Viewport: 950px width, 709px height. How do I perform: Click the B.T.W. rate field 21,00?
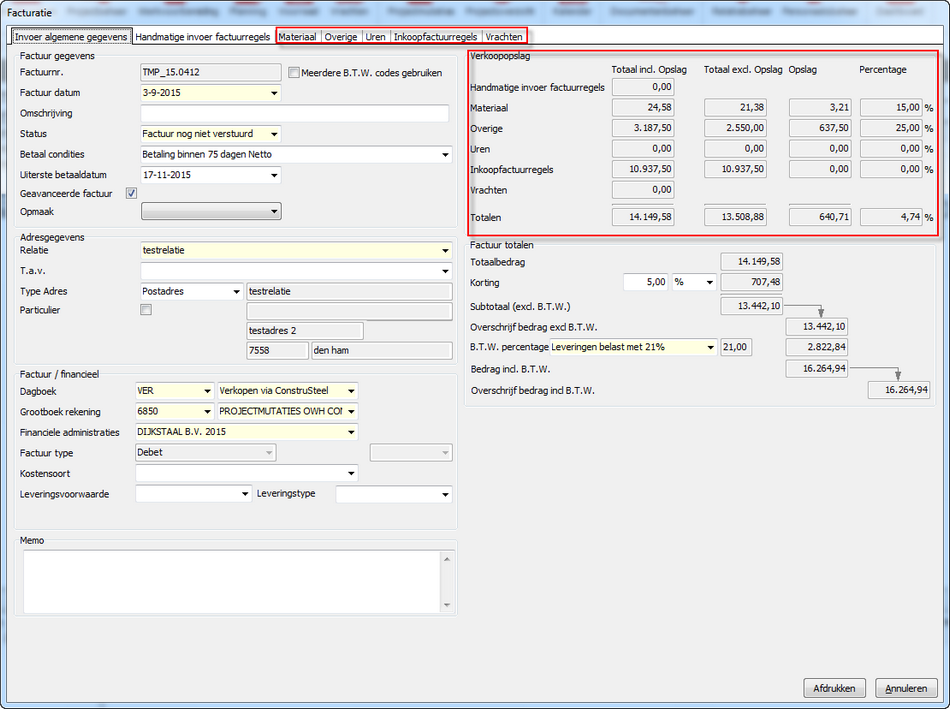tap(736, 347)
